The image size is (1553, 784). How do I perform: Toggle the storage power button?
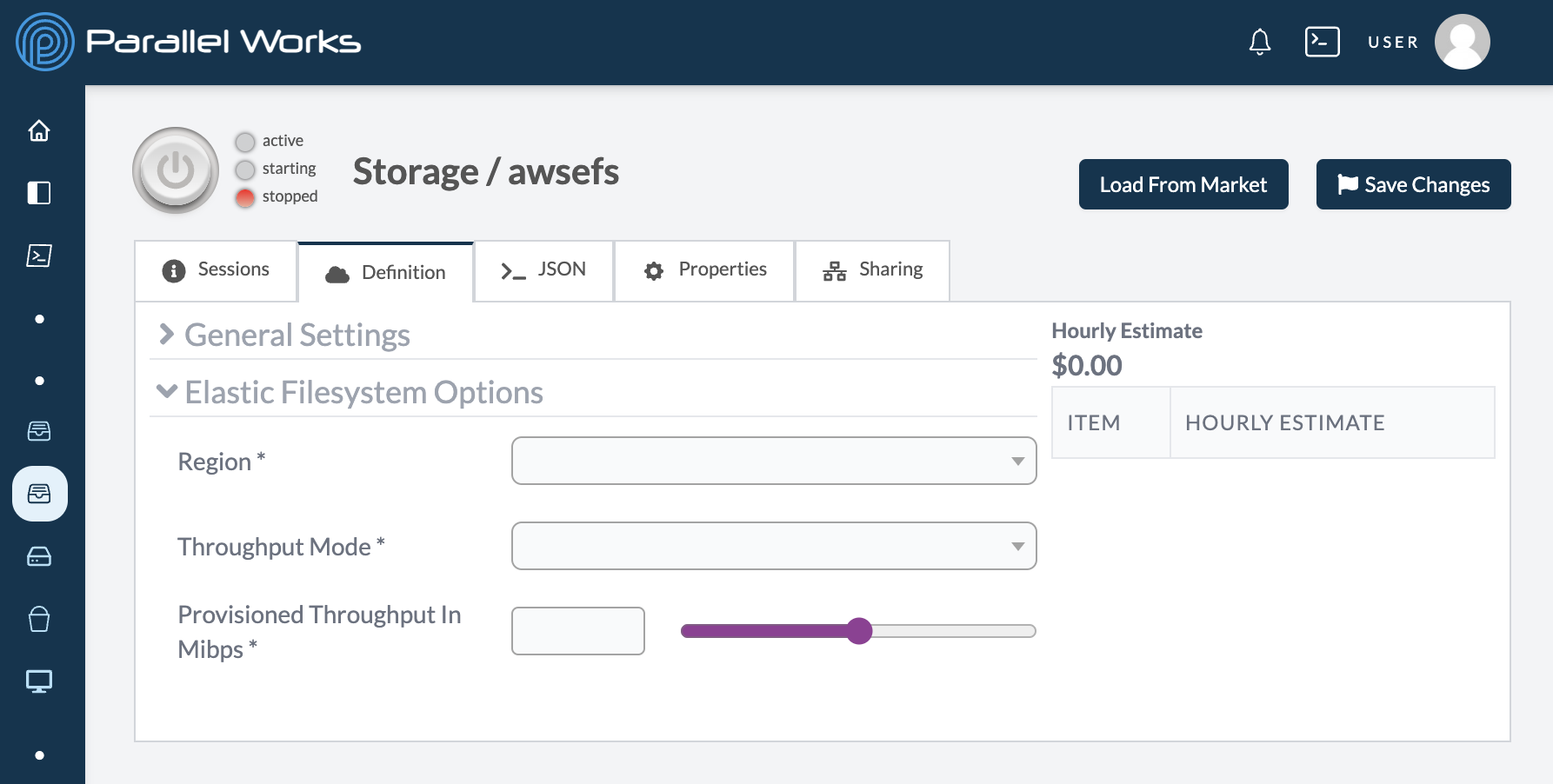176,170
